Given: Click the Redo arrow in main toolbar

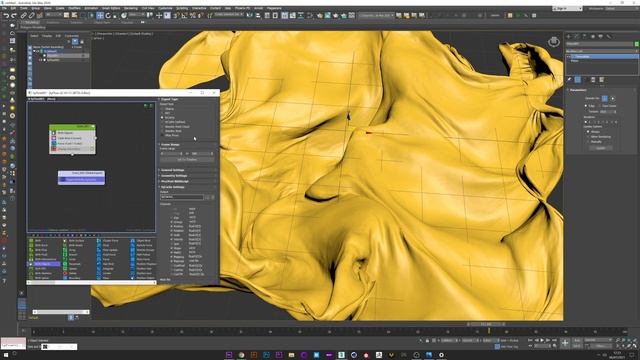Looking at the screenshot, I should 13,16.
